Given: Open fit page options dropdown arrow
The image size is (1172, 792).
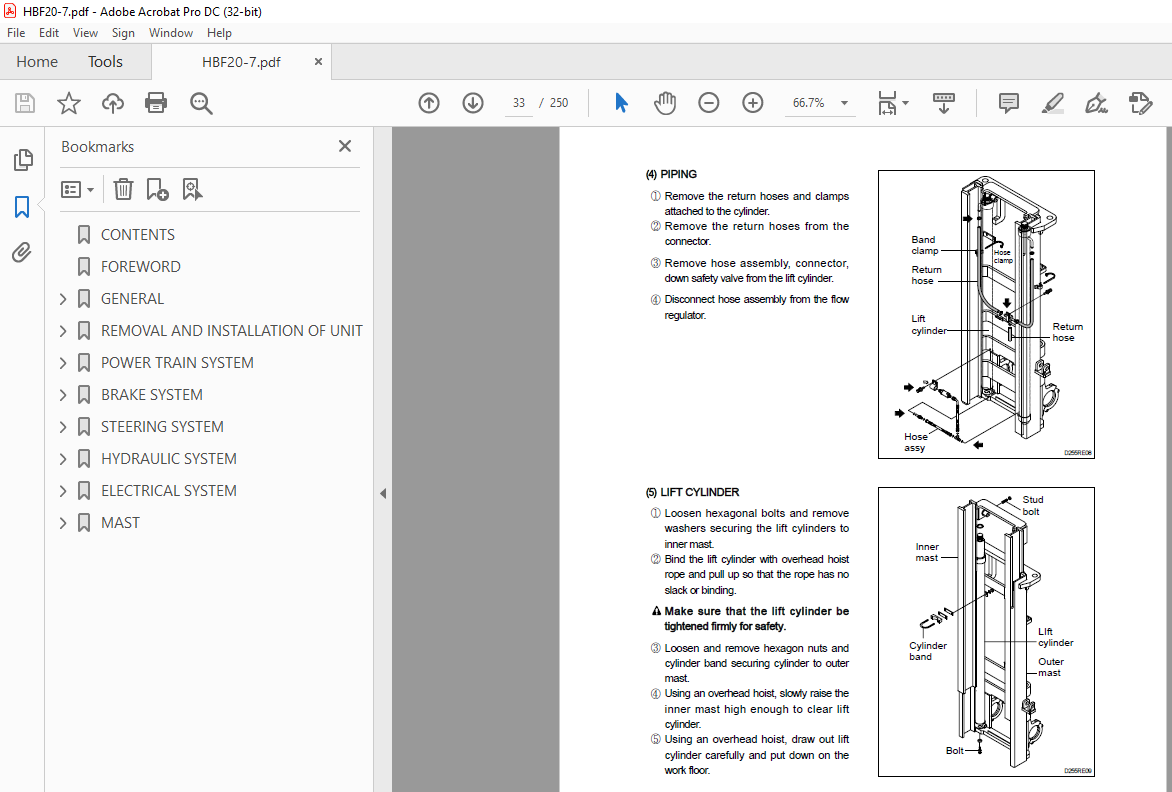Looking at the screenshot, I should pos(905,103).
